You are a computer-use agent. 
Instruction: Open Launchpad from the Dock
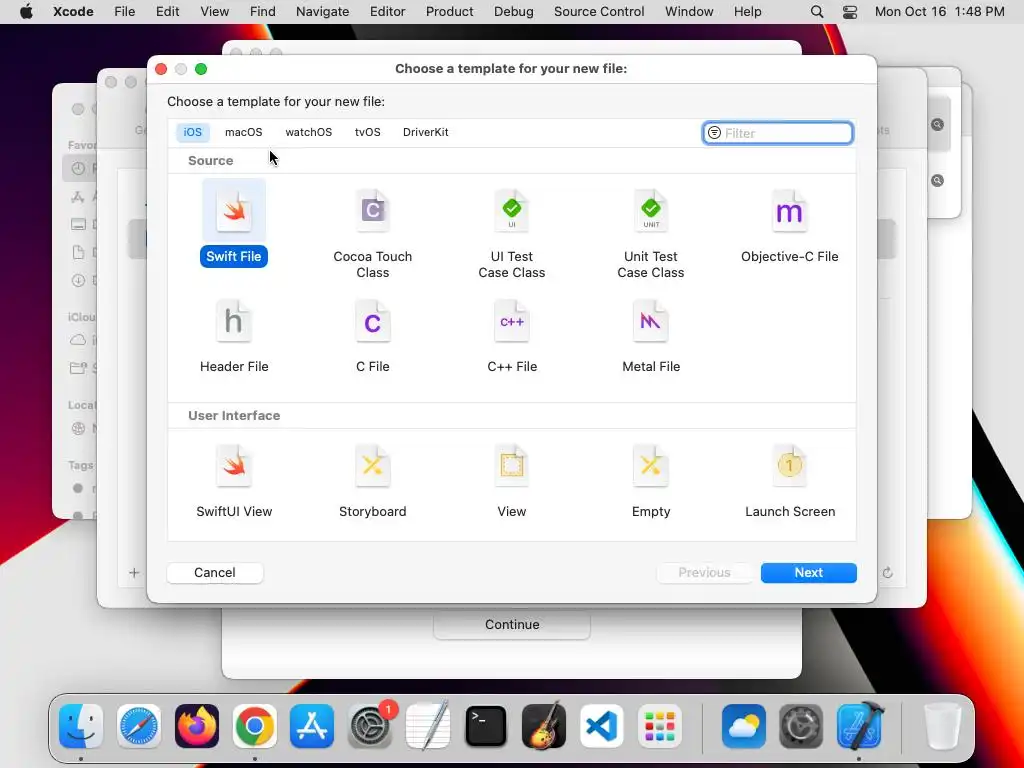coord(660,726)
